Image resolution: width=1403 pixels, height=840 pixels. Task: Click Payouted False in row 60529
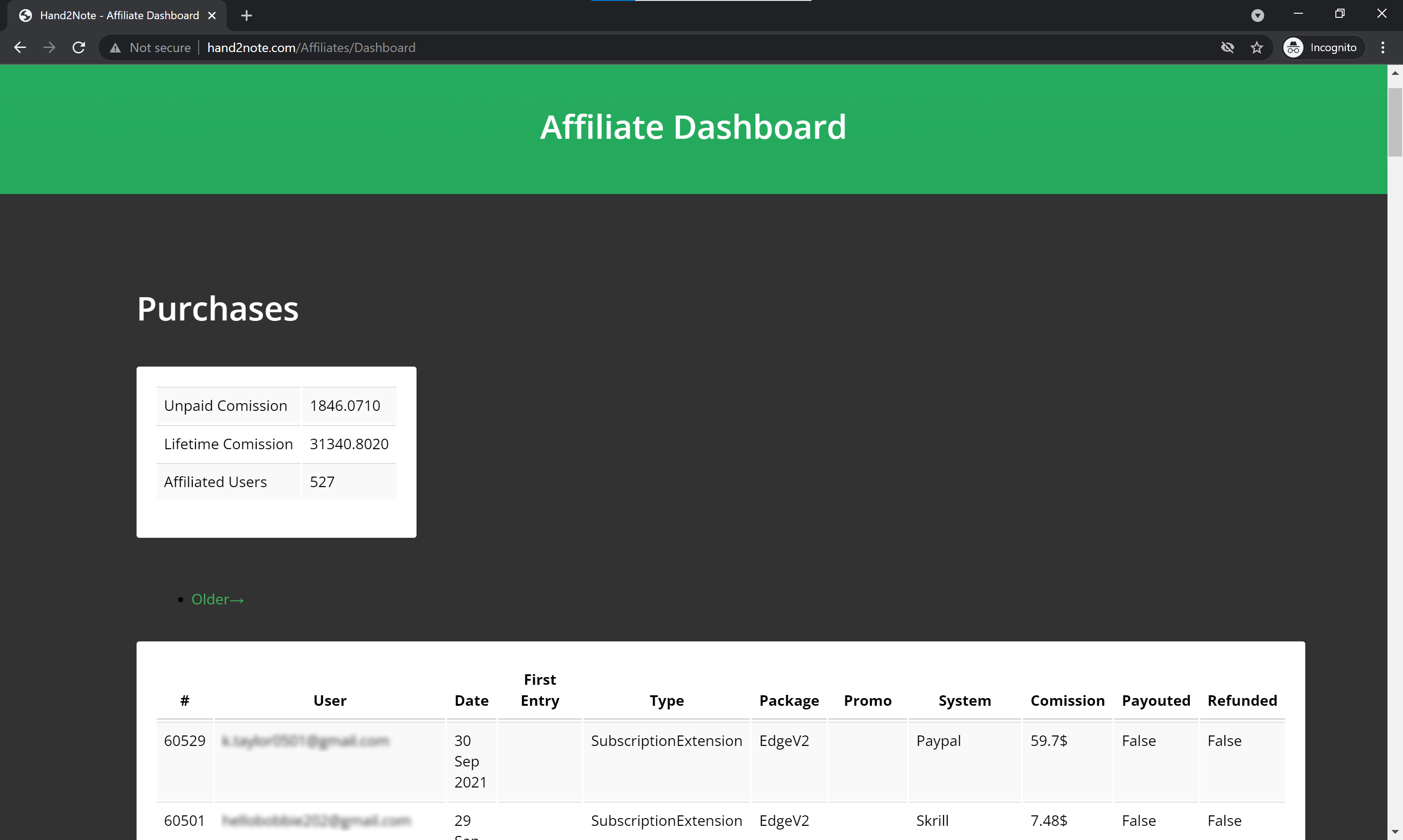pyautogui.click(x=1139, y=740)
